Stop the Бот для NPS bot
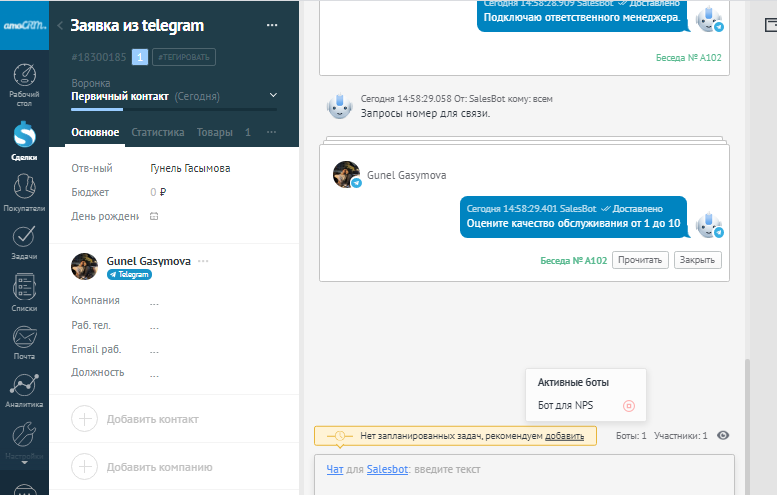777x495 pixels. (x=628, y=406)
